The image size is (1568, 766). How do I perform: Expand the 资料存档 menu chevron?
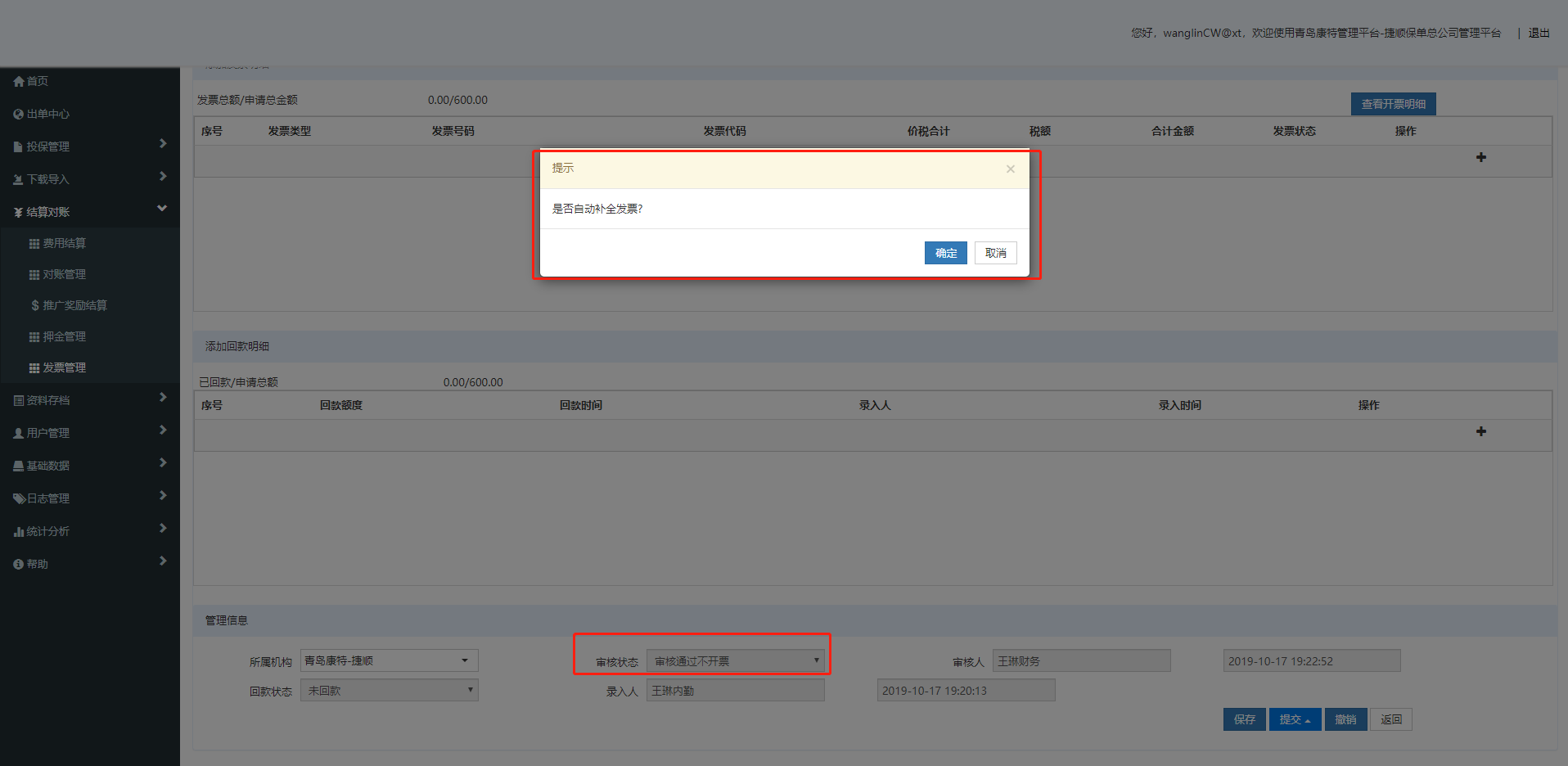click(x=163, y=397)
